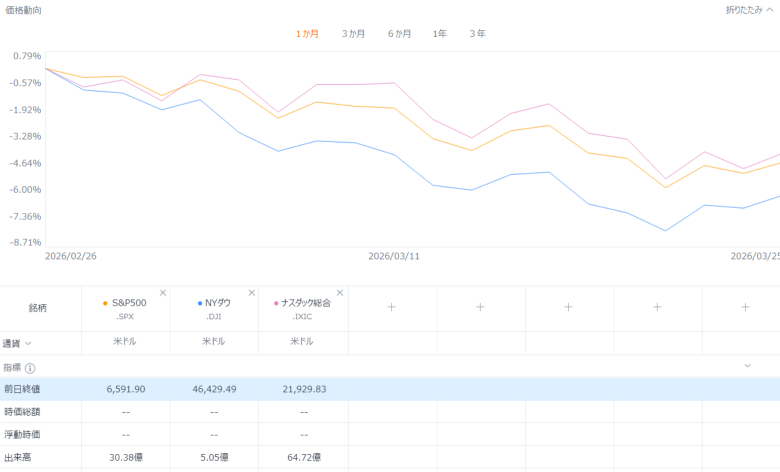Image resolution: width=780 pixels, height=472 pixels.
Task: Click the 64.72億 volume cell
Action: [x=304, y=458]
